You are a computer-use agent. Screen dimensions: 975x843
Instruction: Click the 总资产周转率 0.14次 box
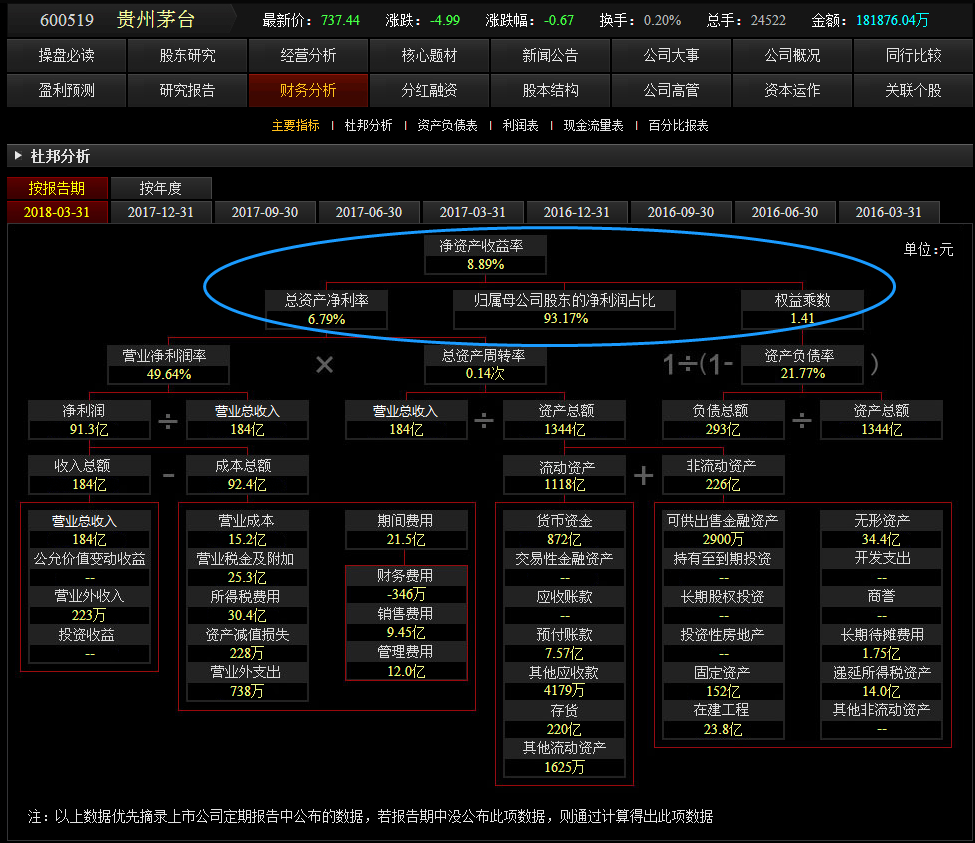[x=485, y=365]
